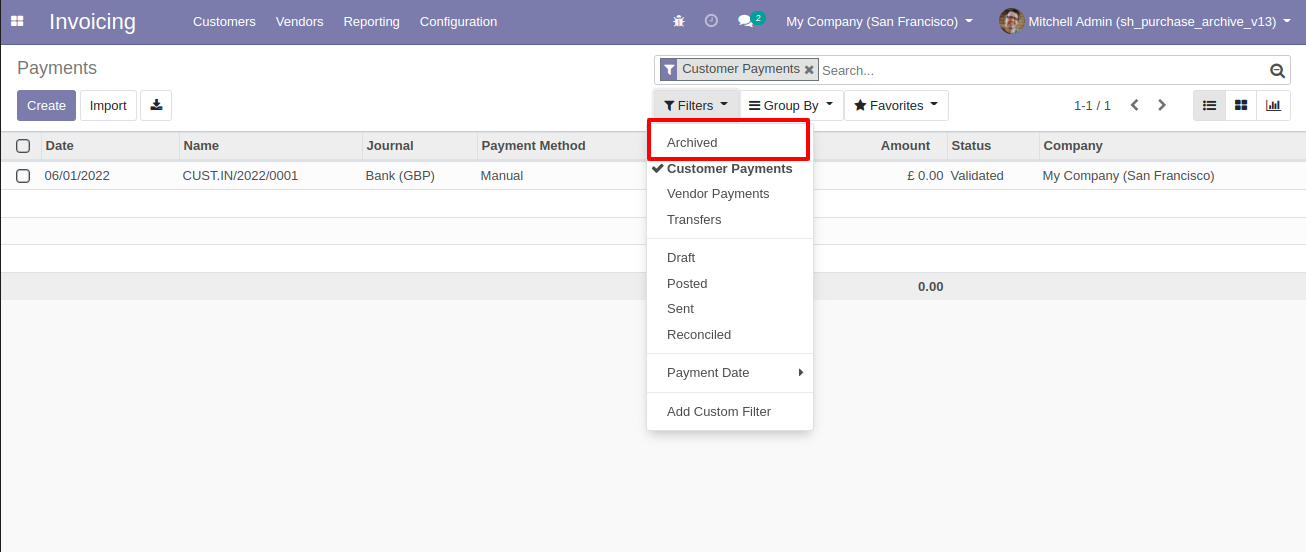
Task: Toggle the select-all header checkbox
Action: (23, 146)
